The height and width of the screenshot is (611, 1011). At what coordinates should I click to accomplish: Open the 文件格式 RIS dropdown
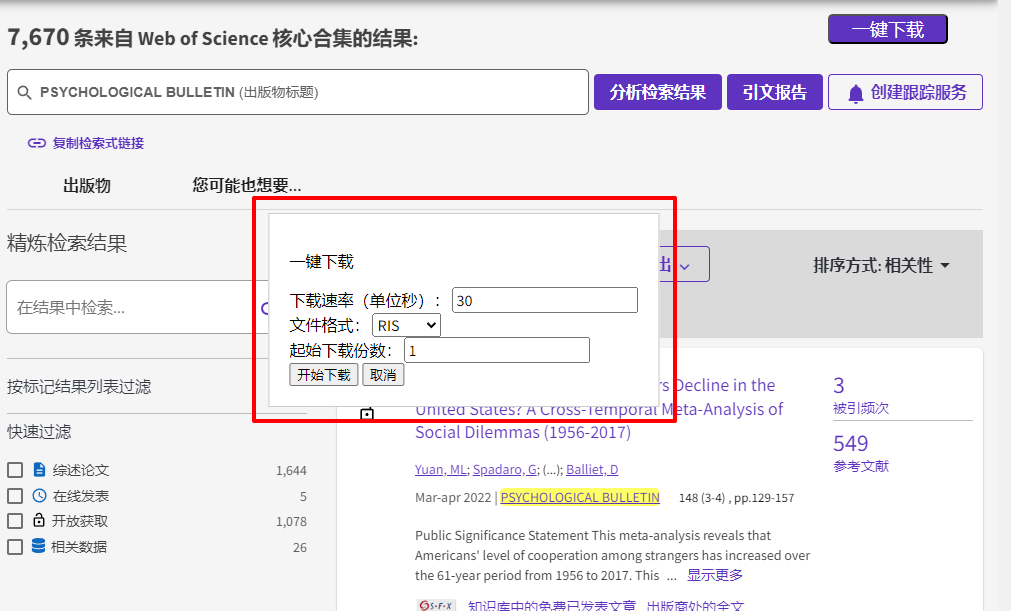tap(406, 325)
